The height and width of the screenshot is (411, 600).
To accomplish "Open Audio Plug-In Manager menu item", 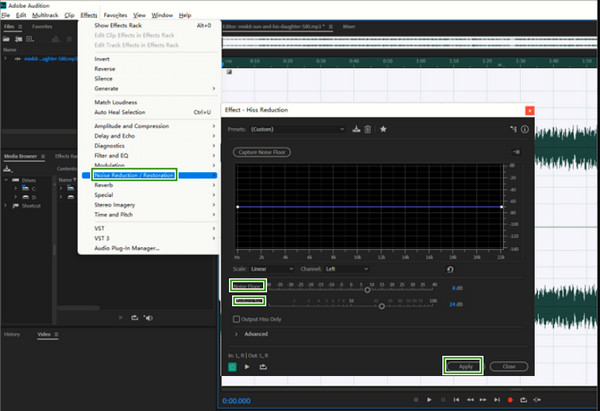I will (x=149, y=248).
